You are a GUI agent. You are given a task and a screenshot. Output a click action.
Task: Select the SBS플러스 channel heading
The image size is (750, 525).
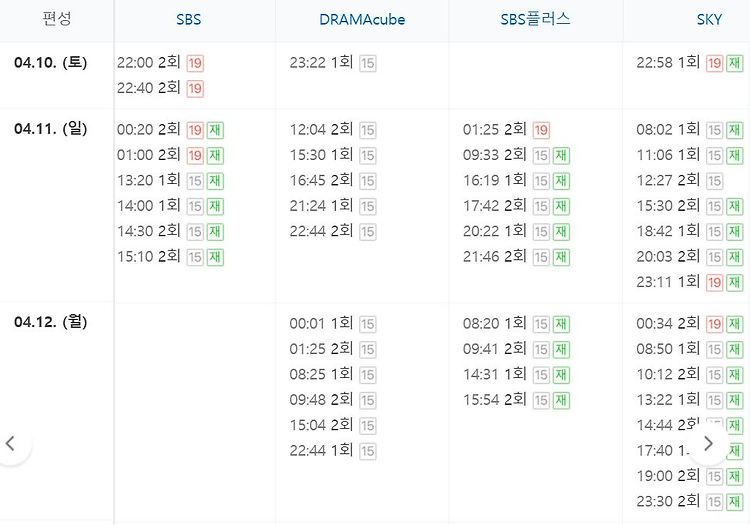click(x=535, y=19)
